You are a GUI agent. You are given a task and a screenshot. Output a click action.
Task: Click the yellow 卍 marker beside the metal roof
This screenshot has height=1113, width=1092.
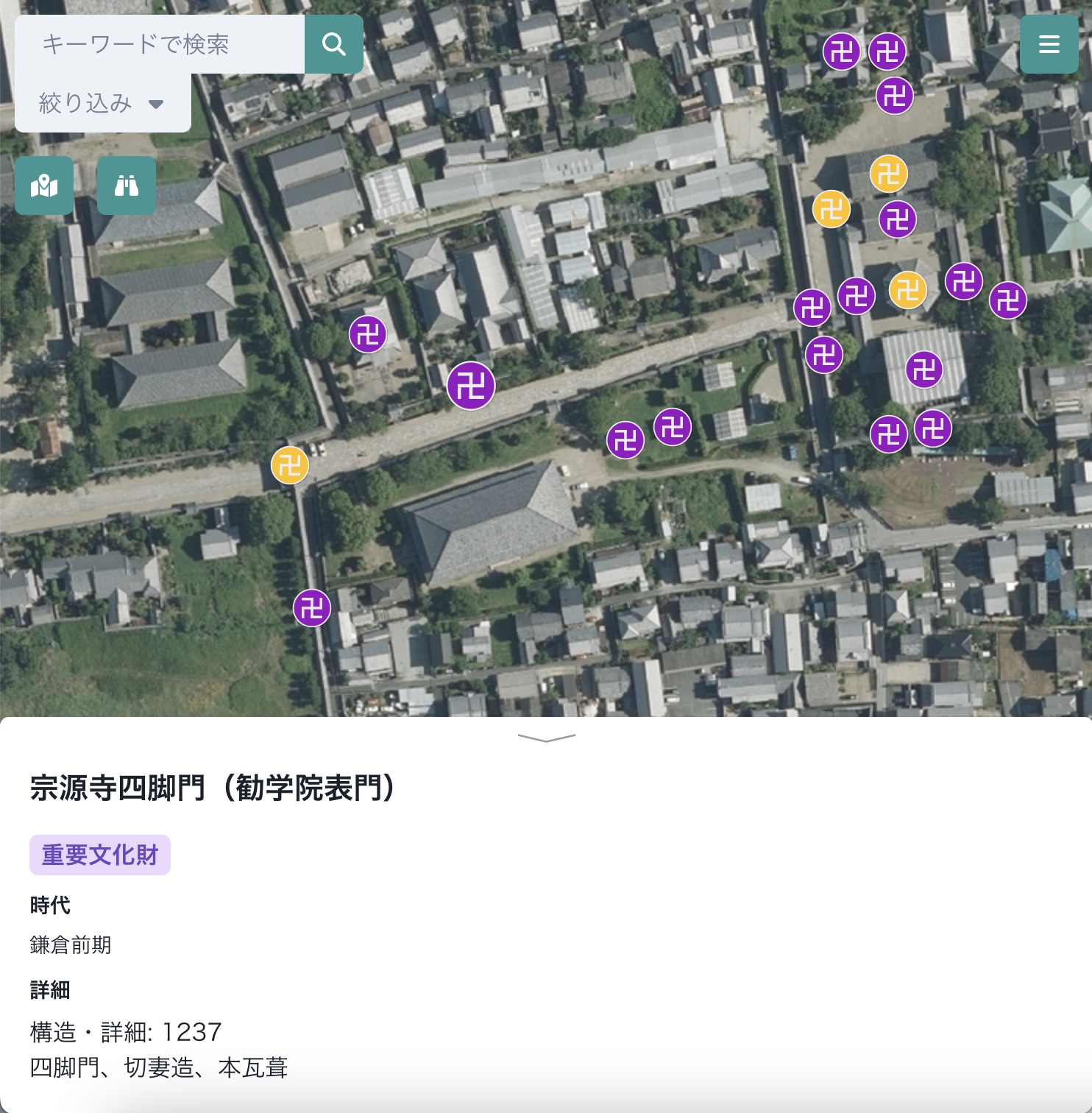(x=908, y=291)
